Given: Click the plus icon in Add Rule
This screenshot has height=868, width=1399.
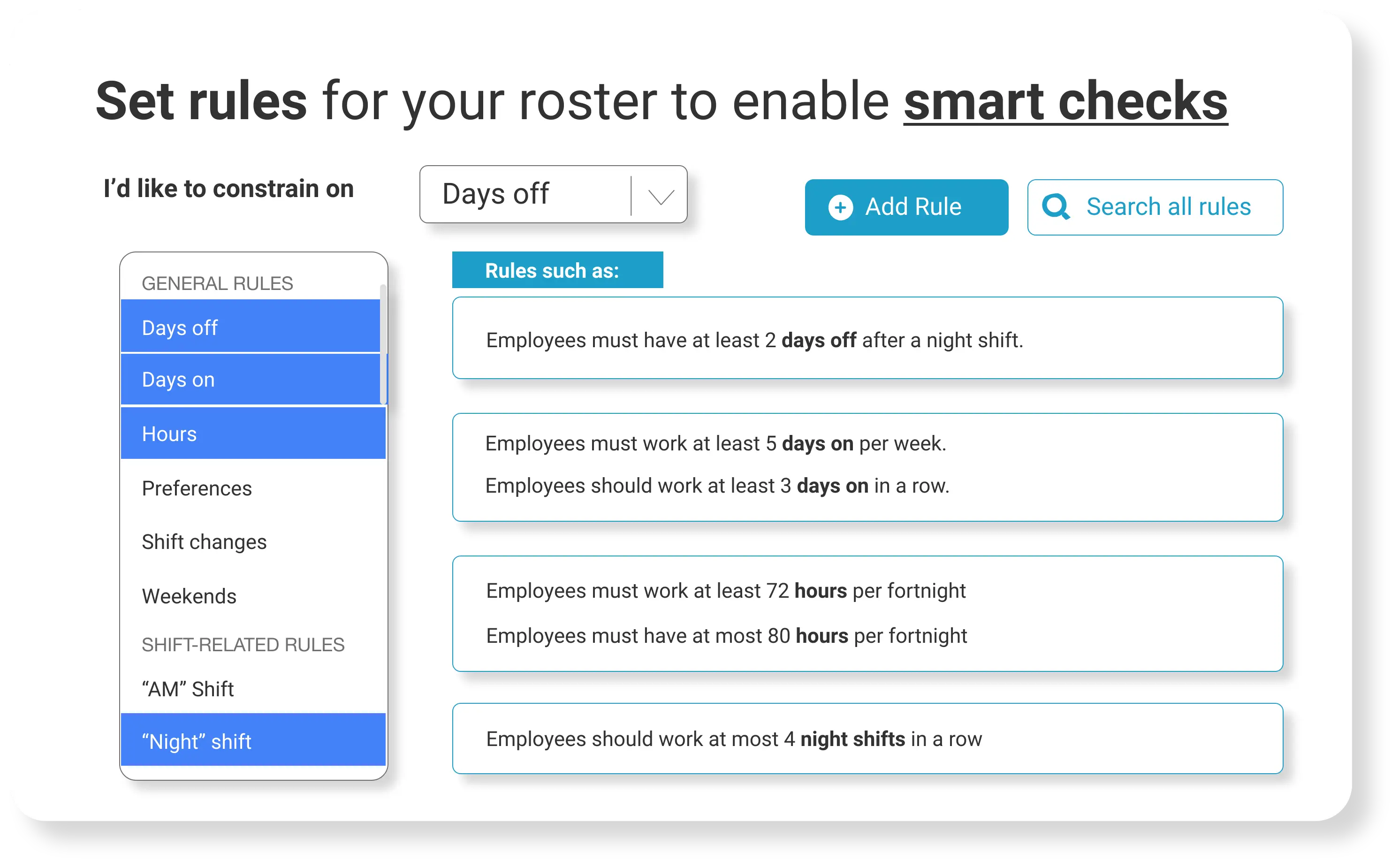Looking at the screenshot, I should point(840,207).
